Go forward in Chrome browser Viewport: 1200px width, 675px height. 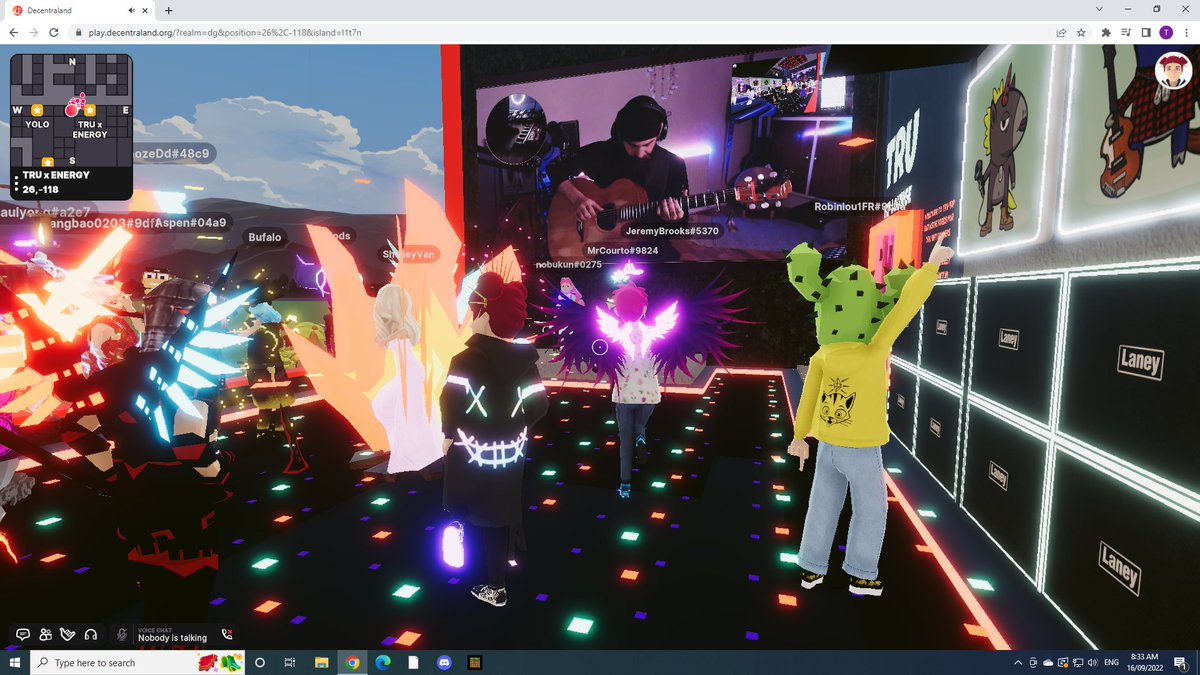[x=34, y=32]
